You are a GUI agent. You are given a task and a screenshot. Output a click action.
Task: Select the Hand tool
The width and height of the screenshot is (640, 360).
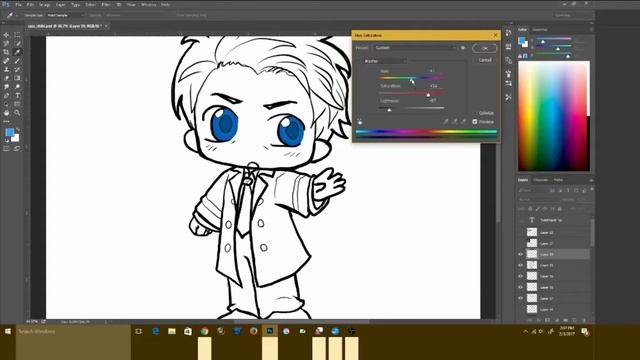tap(6, 113)
